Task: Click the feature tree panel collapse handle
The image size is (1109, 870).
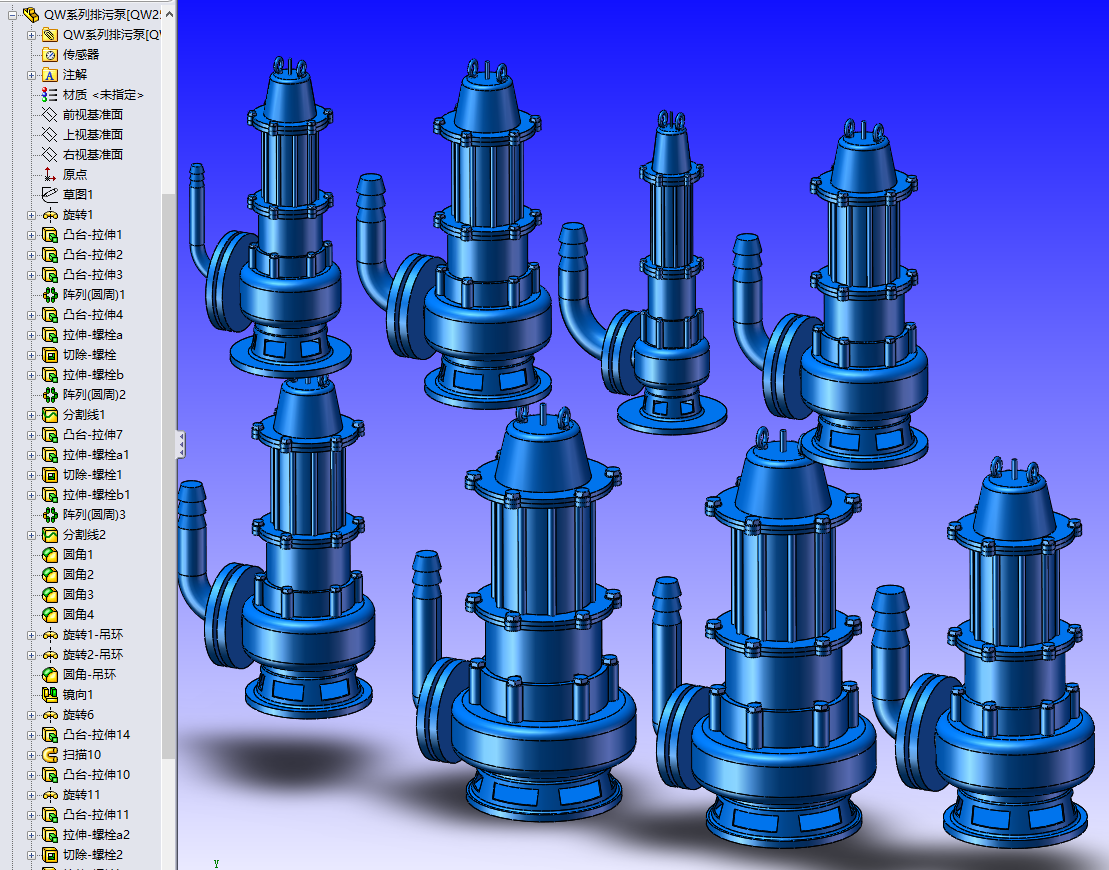Action: pos(181,444)
